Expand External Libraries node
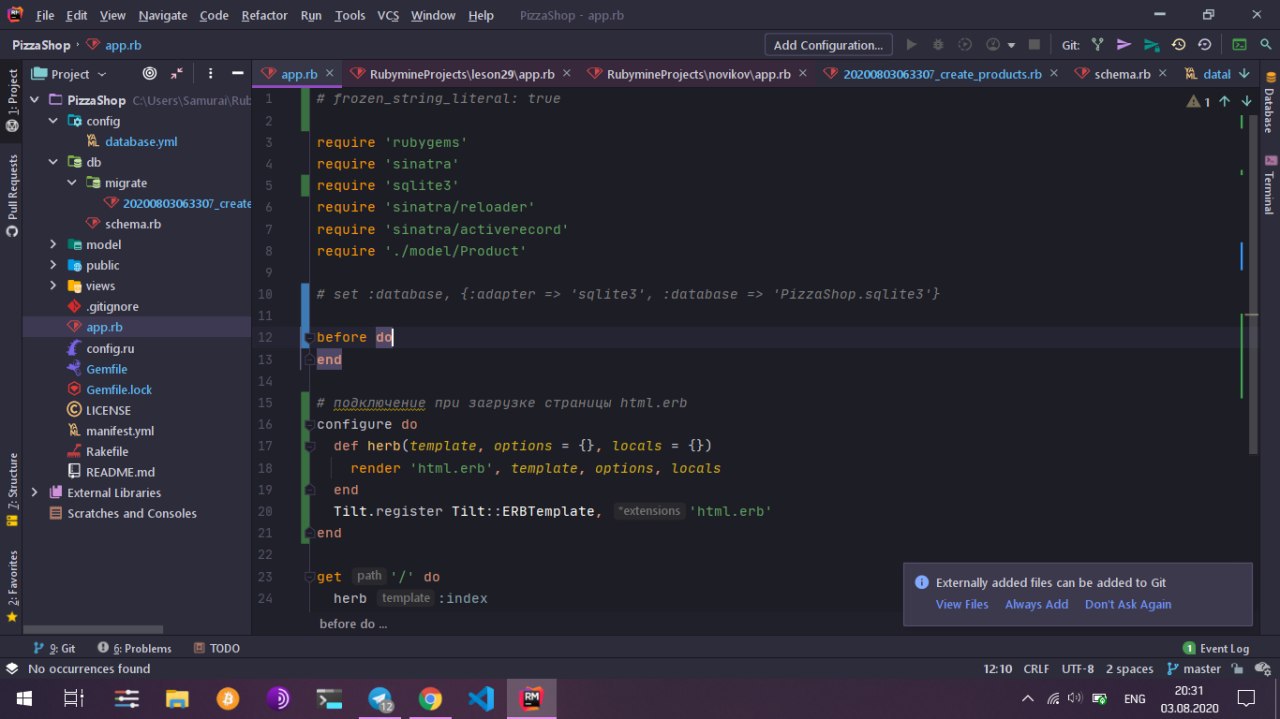 point(36,492)
